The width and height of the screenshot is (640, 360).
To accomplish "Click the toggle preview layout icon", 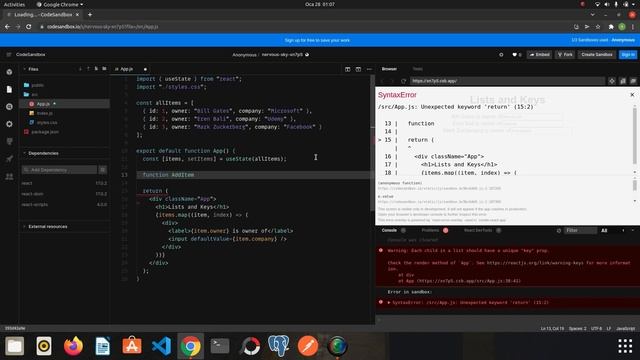I will [x=358, y=69].
